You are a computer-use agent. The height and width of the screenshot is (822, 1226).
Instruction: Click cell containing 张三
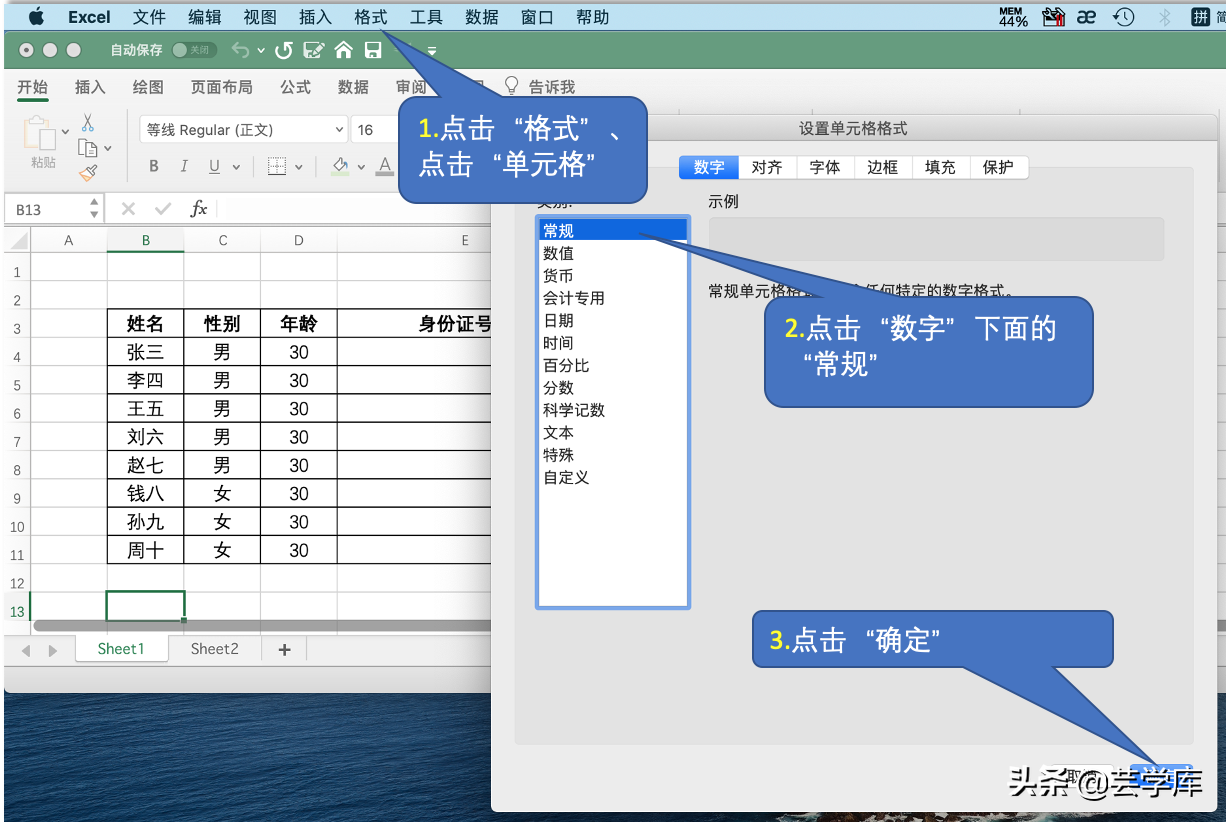click(146, 352)
